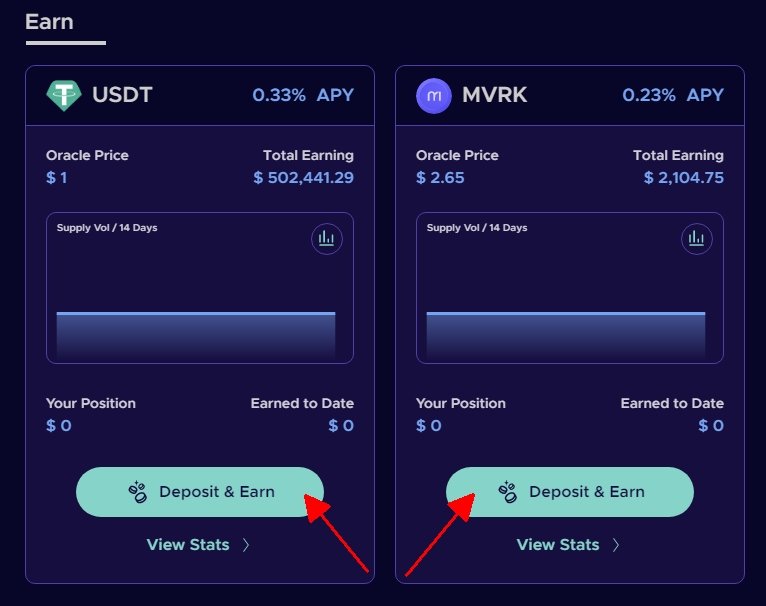766x606 pixels.
Task: Click the USDT Tether token icon
Action: [x=64, y=95]
